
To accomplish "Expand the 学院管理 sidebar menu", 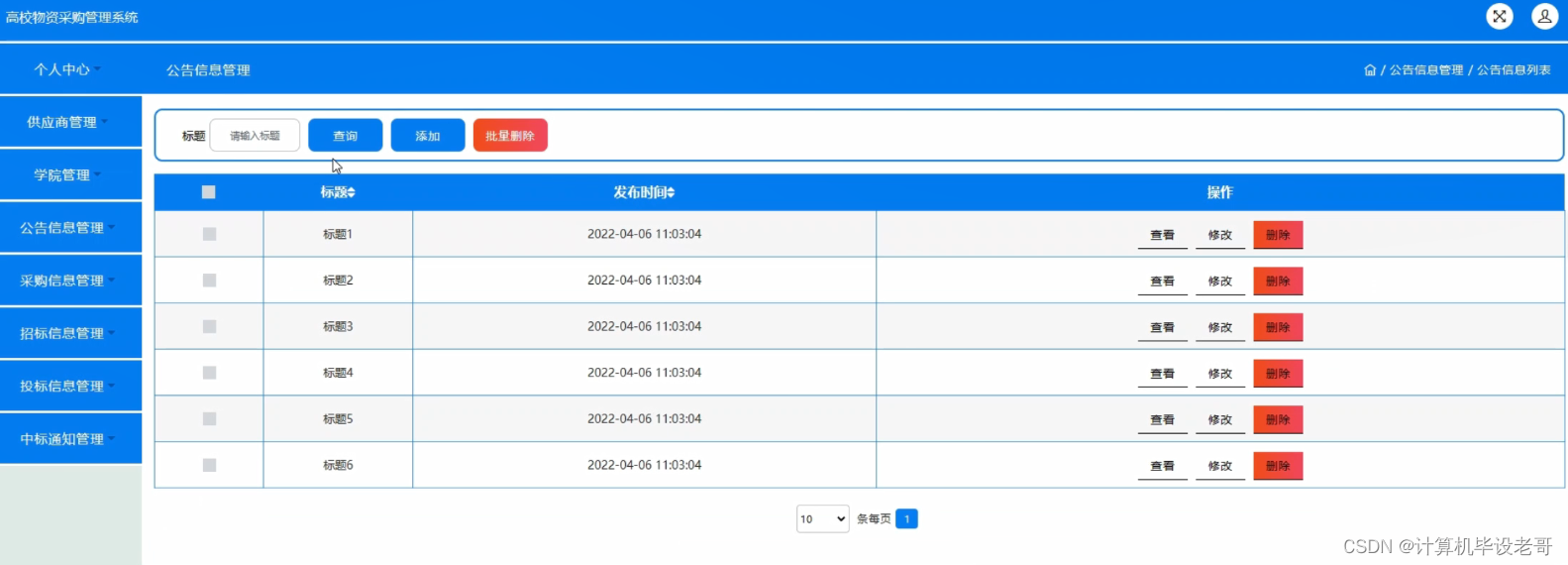I will [x=70, y=174].
